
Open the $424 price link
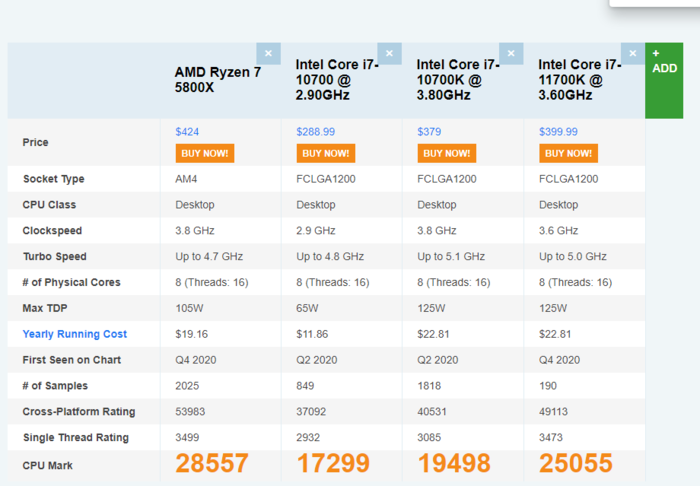point(187,132)
